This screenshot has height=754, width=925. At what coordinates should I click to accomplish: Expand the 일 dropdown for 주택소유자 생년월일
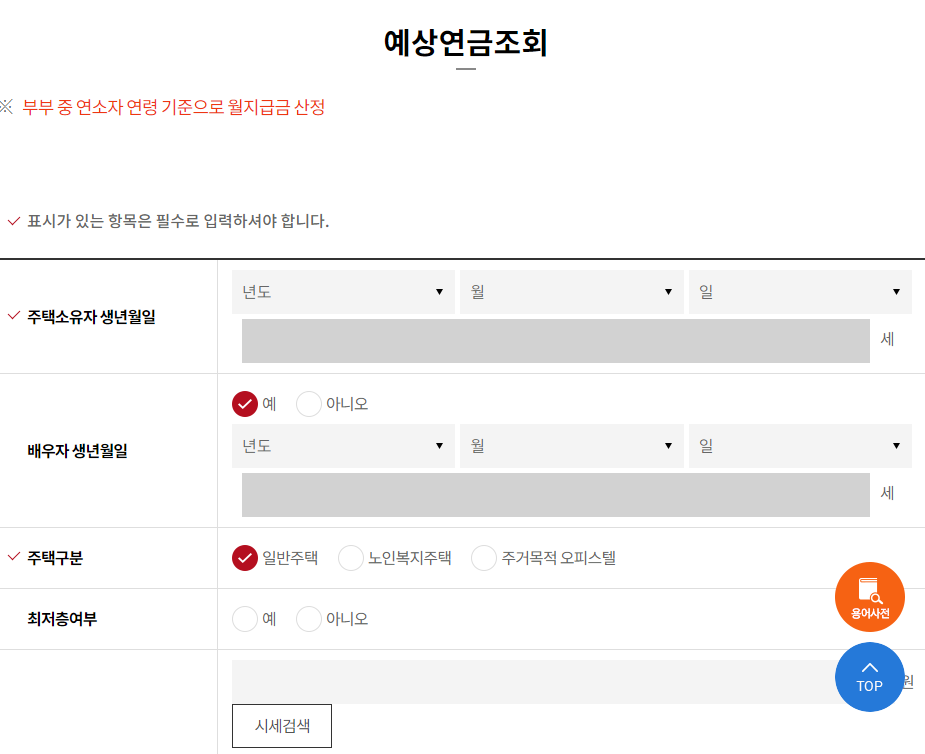799,292
